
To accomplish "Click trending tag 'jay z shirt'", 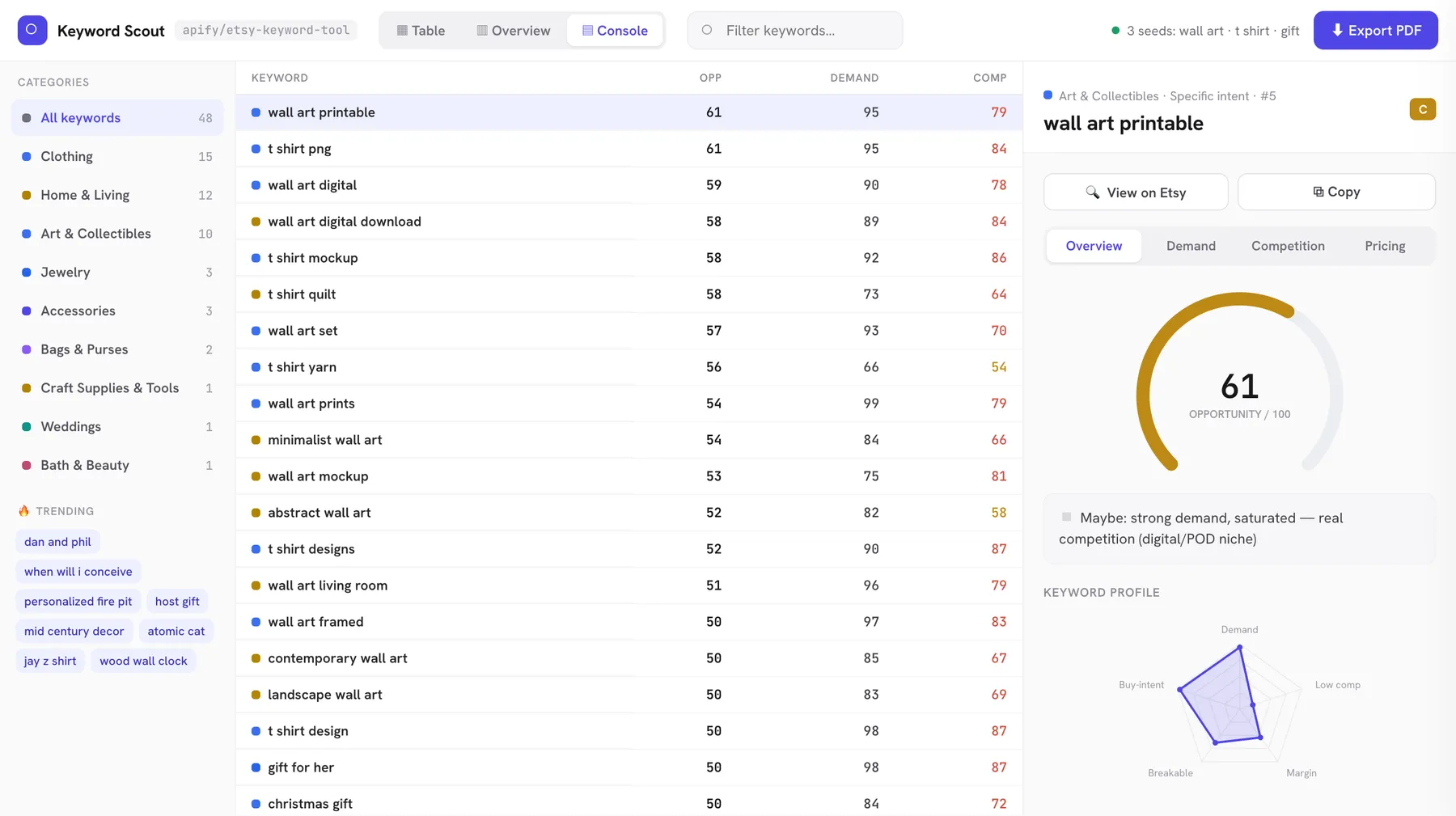I will [x=50, y=662].
